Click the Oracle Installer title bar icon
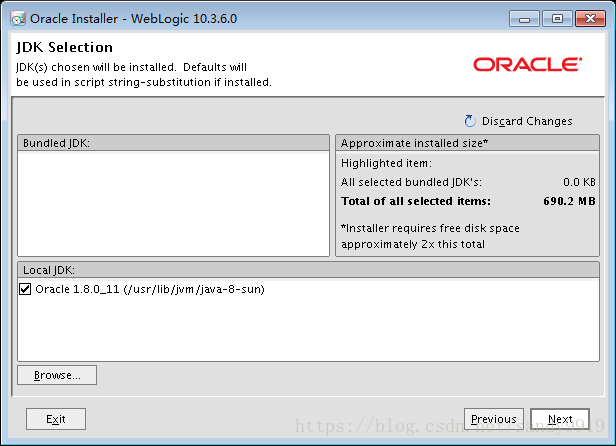The width and height of the screenshot is (616, 446). [x=18, y=18]
